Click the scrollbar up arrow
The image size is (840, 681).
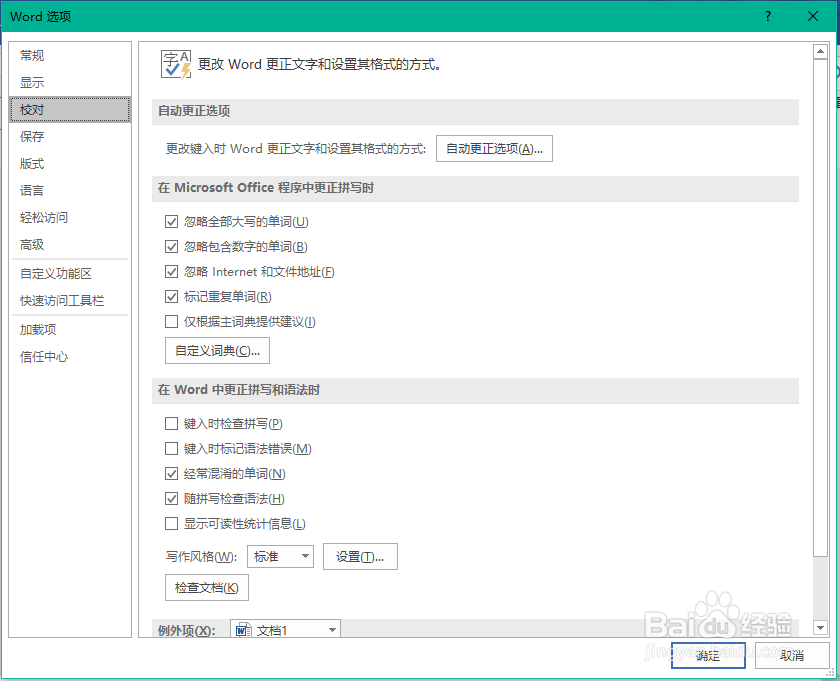(820, 51)
